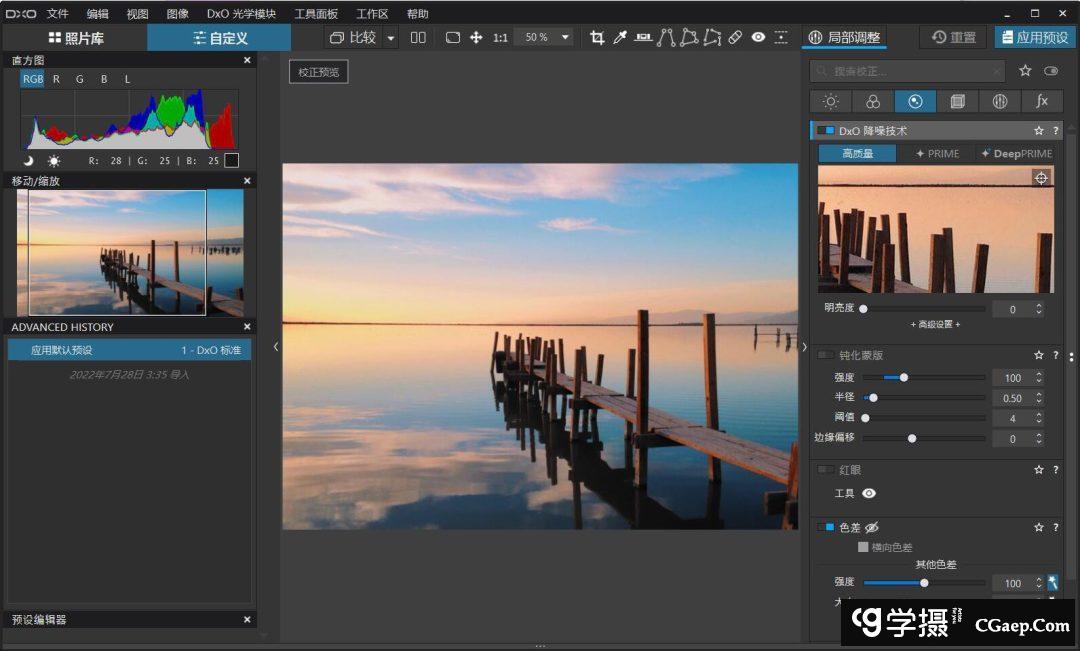Enable the 钝化蒙版 (Unsharp Mask) toggle
1080x651 pixels.
825,355
